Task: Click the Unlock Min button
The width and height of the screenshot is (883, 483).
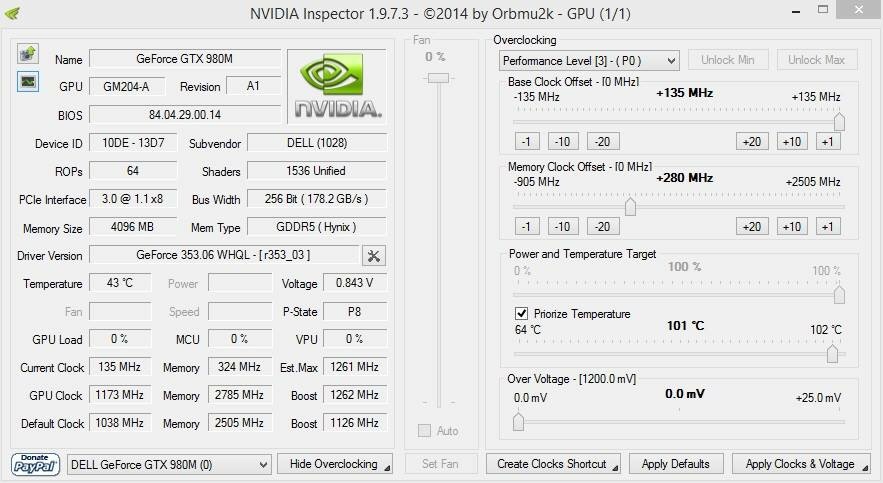Action: pos(728,60)
